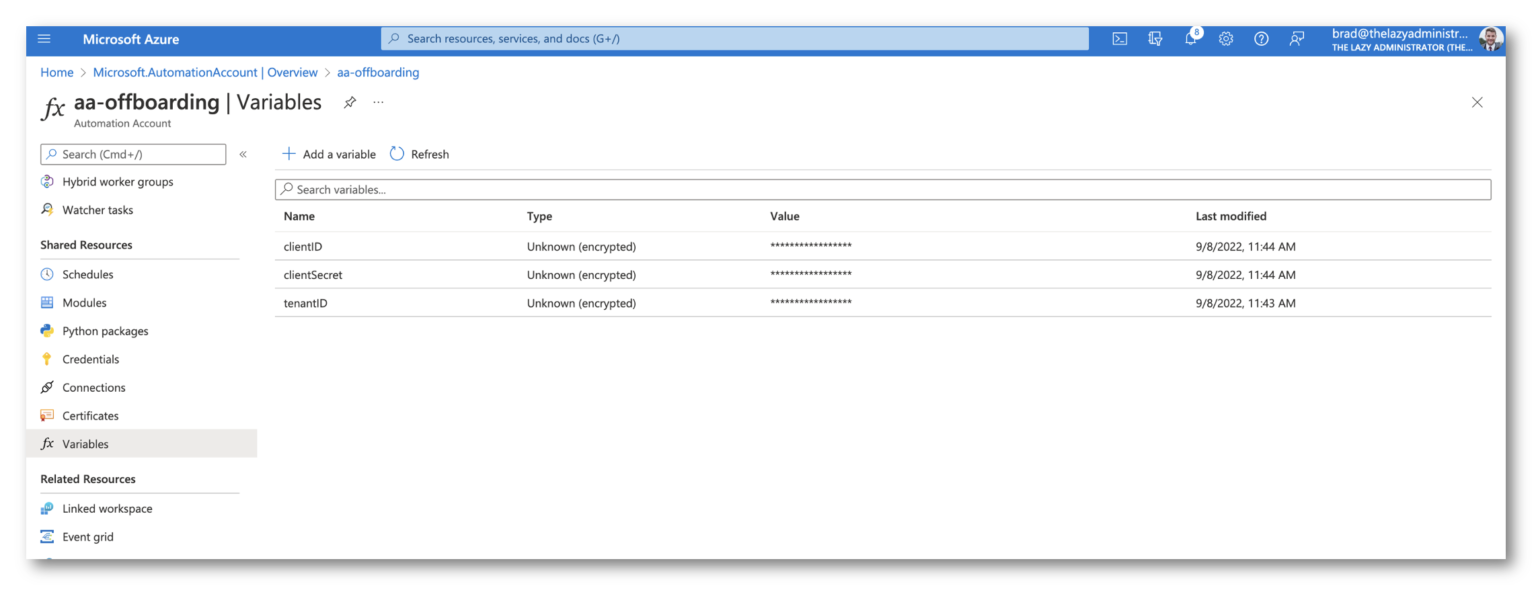The height and width of the screenshot is (590, 1536).
Task: Click the Refresh button
Action: (419, 154)
